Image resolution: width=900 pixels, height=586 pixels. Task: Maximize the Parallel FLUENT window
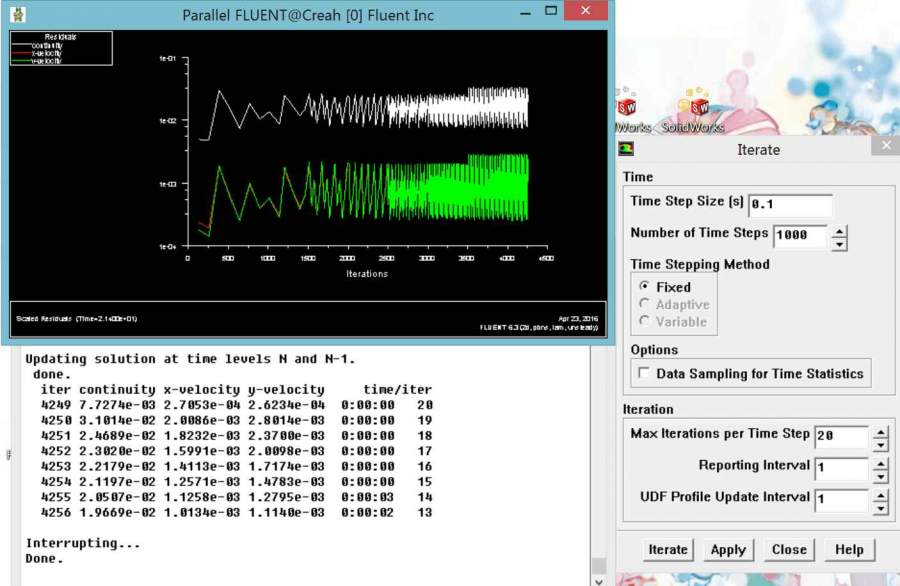click(x=551, y=11)
